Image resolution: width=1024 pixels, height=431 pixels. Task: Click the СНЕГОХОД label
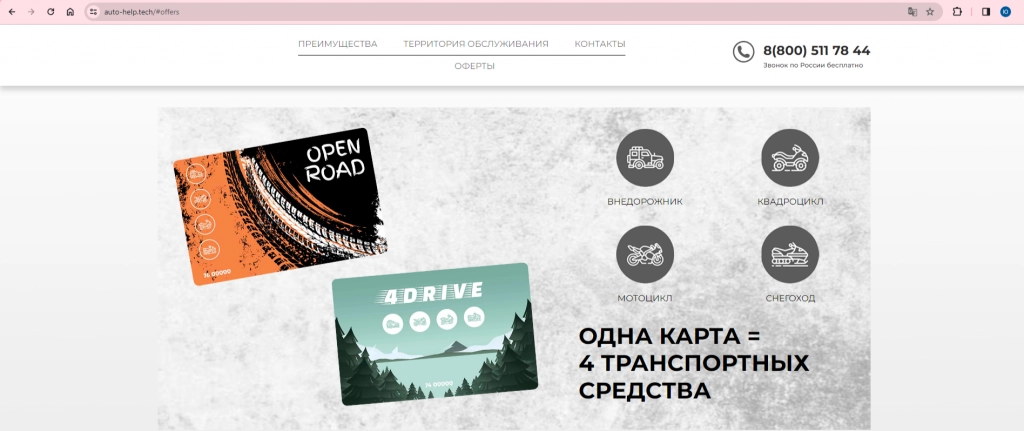coord(790,298)
